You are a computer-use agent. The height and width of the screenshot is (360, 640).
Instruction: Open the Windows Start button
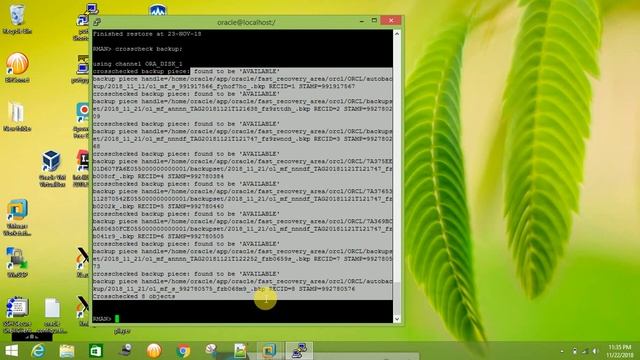12,351
